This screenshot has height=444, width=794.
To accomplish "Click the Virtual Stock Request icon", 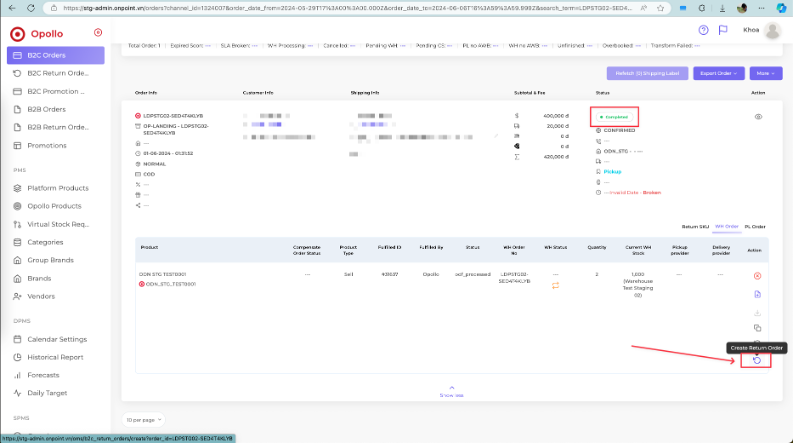I will tap(17, 224).
